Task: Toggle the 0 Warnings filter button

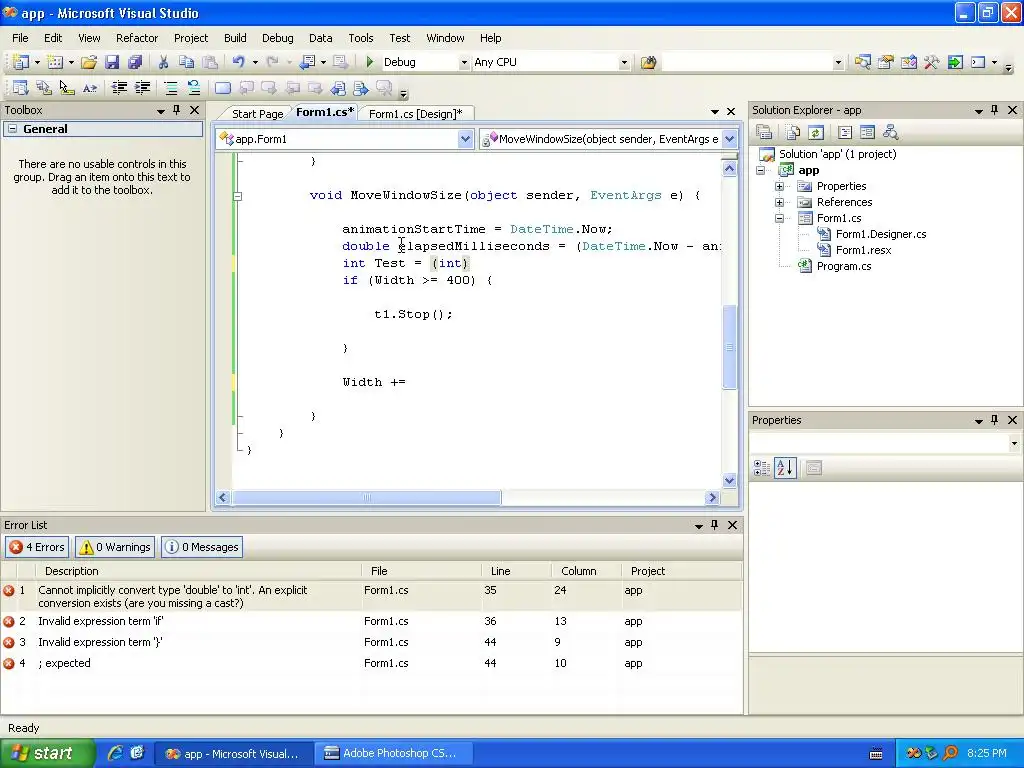Action: click(115, 547)
